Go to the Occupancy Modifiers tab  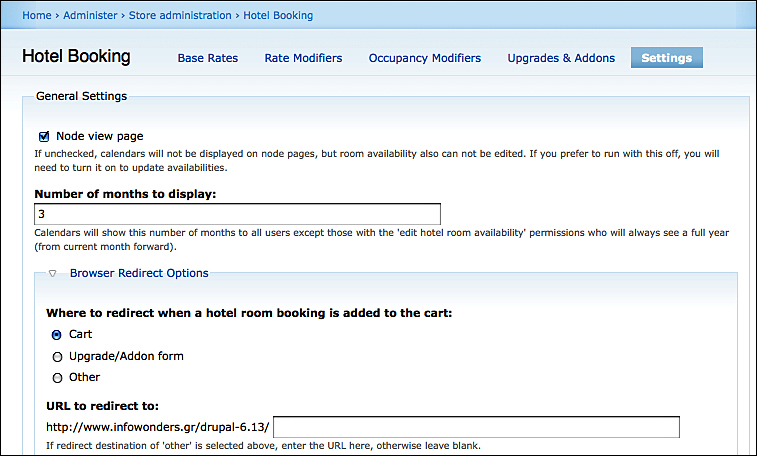coord(424,58)
